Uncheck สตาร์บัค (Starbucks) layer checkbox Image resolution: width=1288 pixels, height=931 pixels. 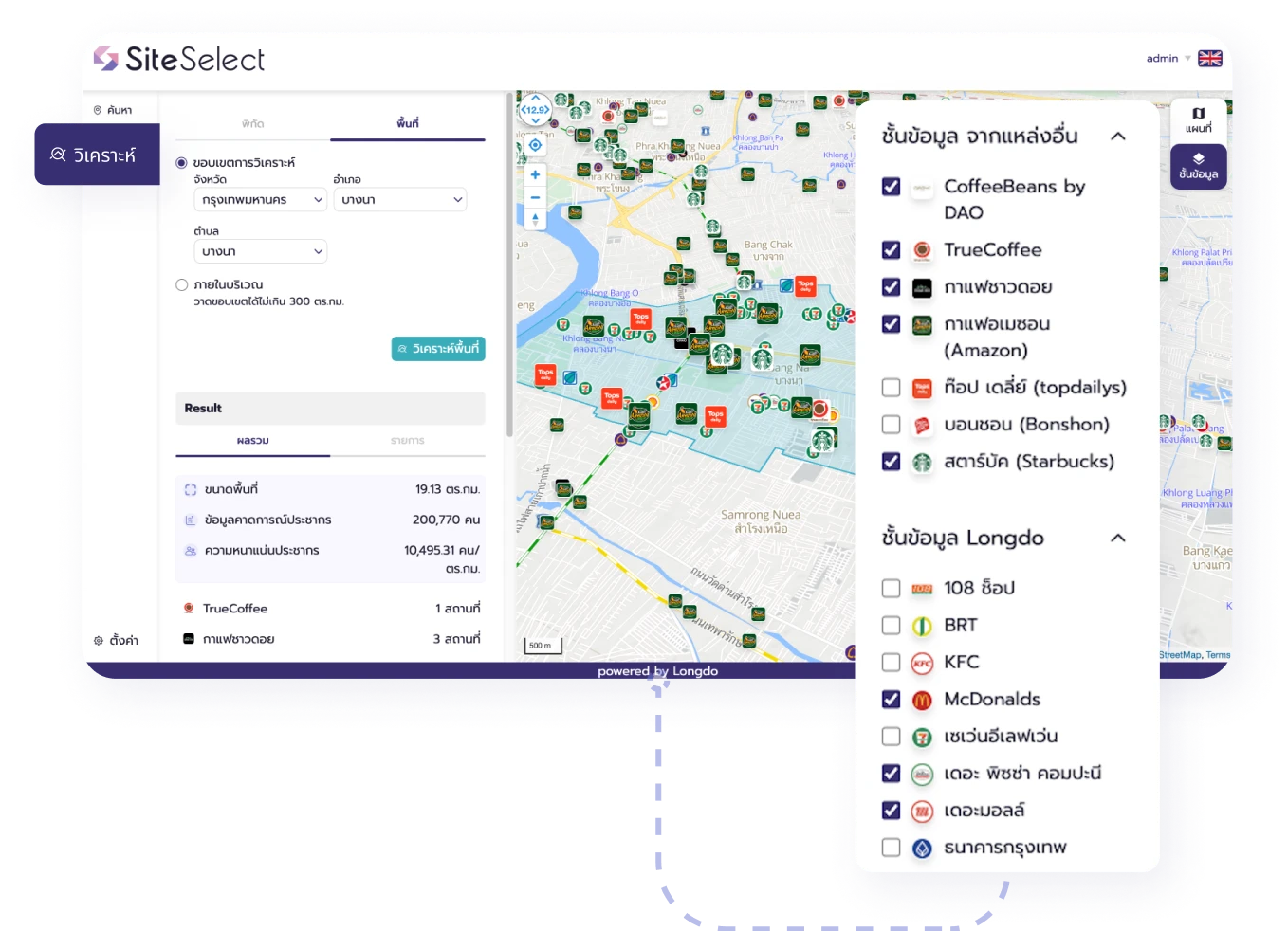click(891, 461)
